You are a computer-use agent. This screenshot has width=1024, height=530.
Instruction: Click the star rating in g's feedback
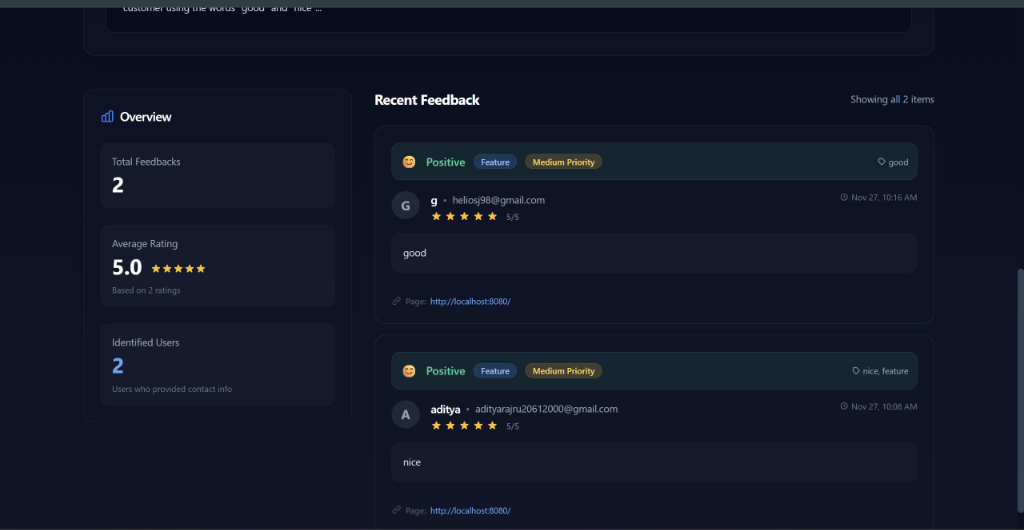pos(464,216)
